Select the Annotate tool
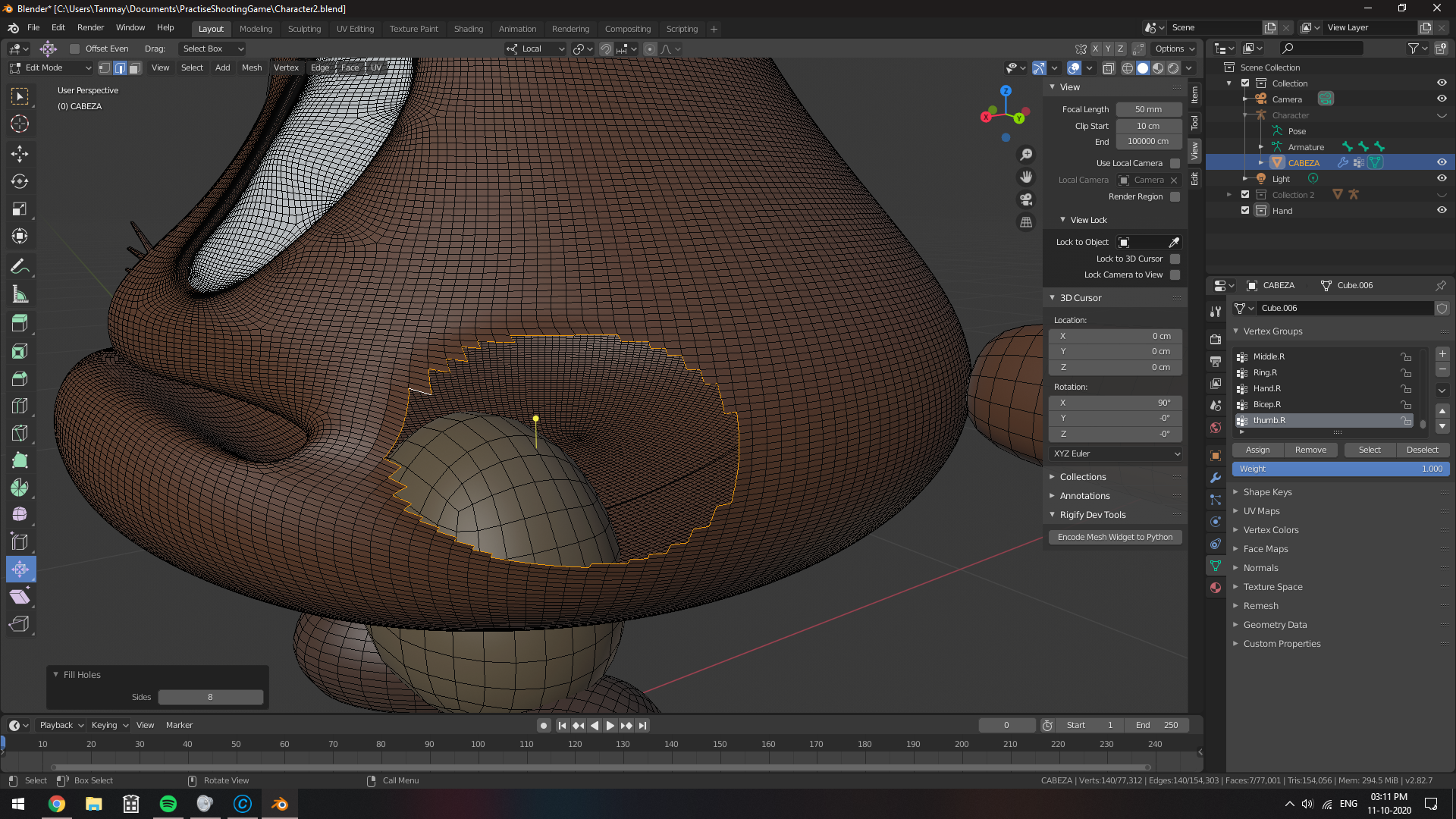 point(20,267)
